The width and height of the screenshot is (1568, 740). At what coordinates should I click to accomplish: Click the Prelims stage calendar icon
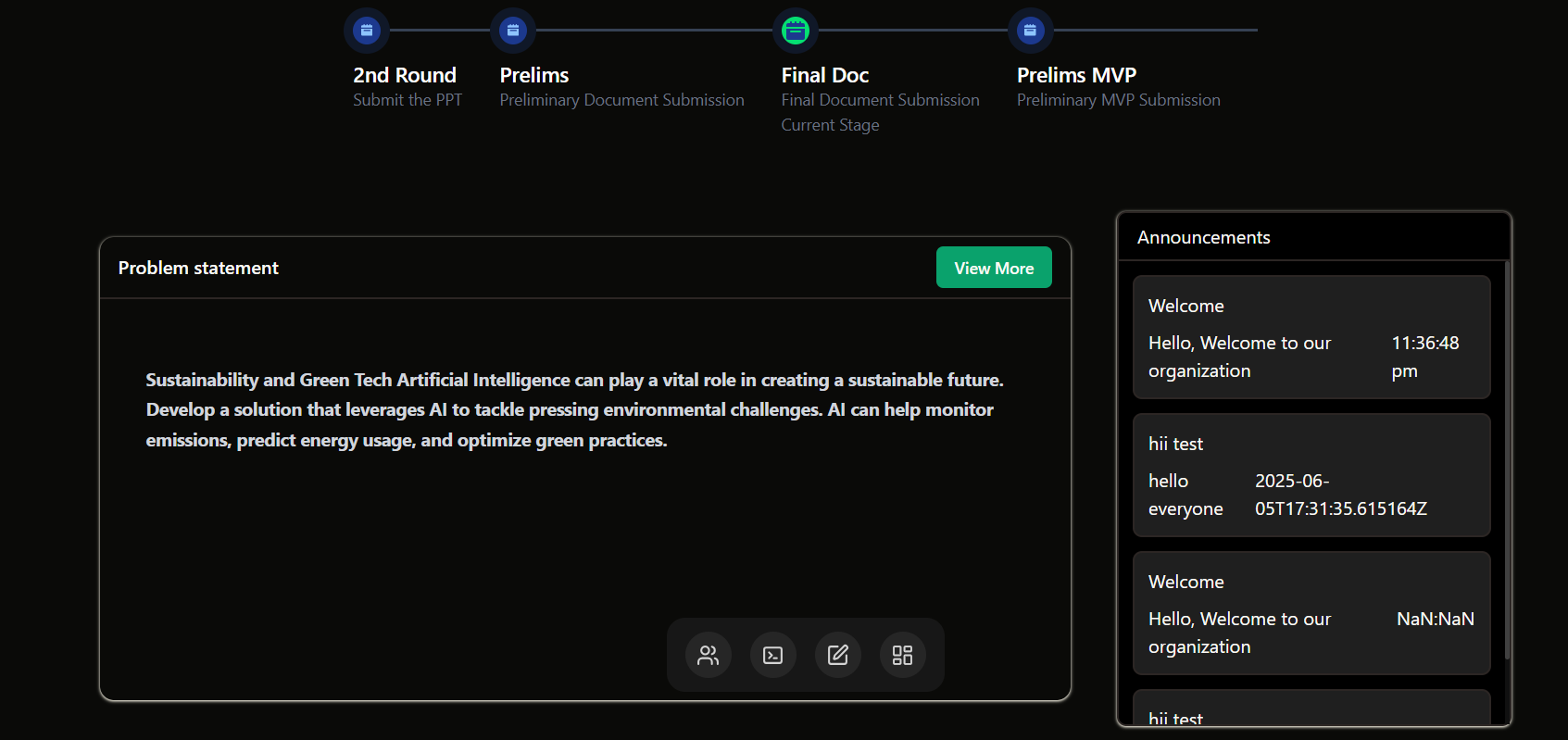pyautogui.click(x=513, y=31)
